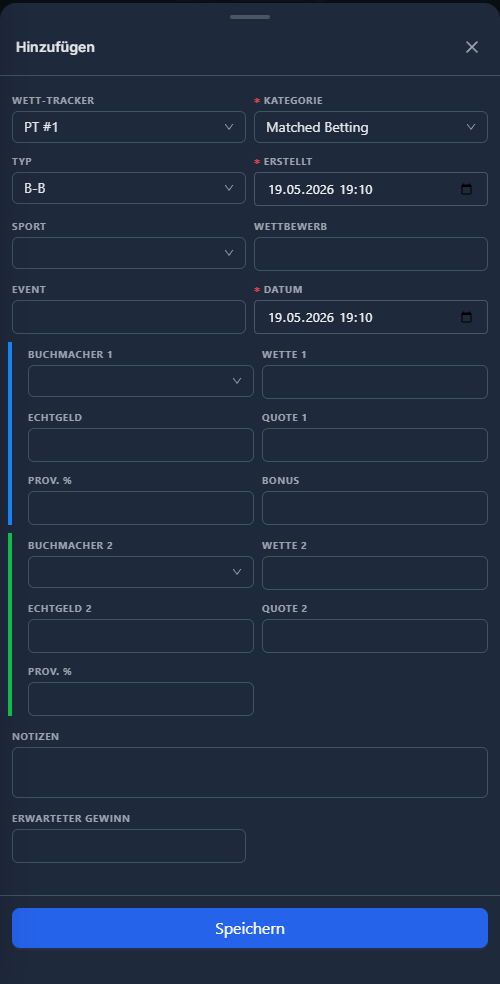Expand the Typ dropdown showing B-B
Screen dimensions: 500x984
[129, 188]
